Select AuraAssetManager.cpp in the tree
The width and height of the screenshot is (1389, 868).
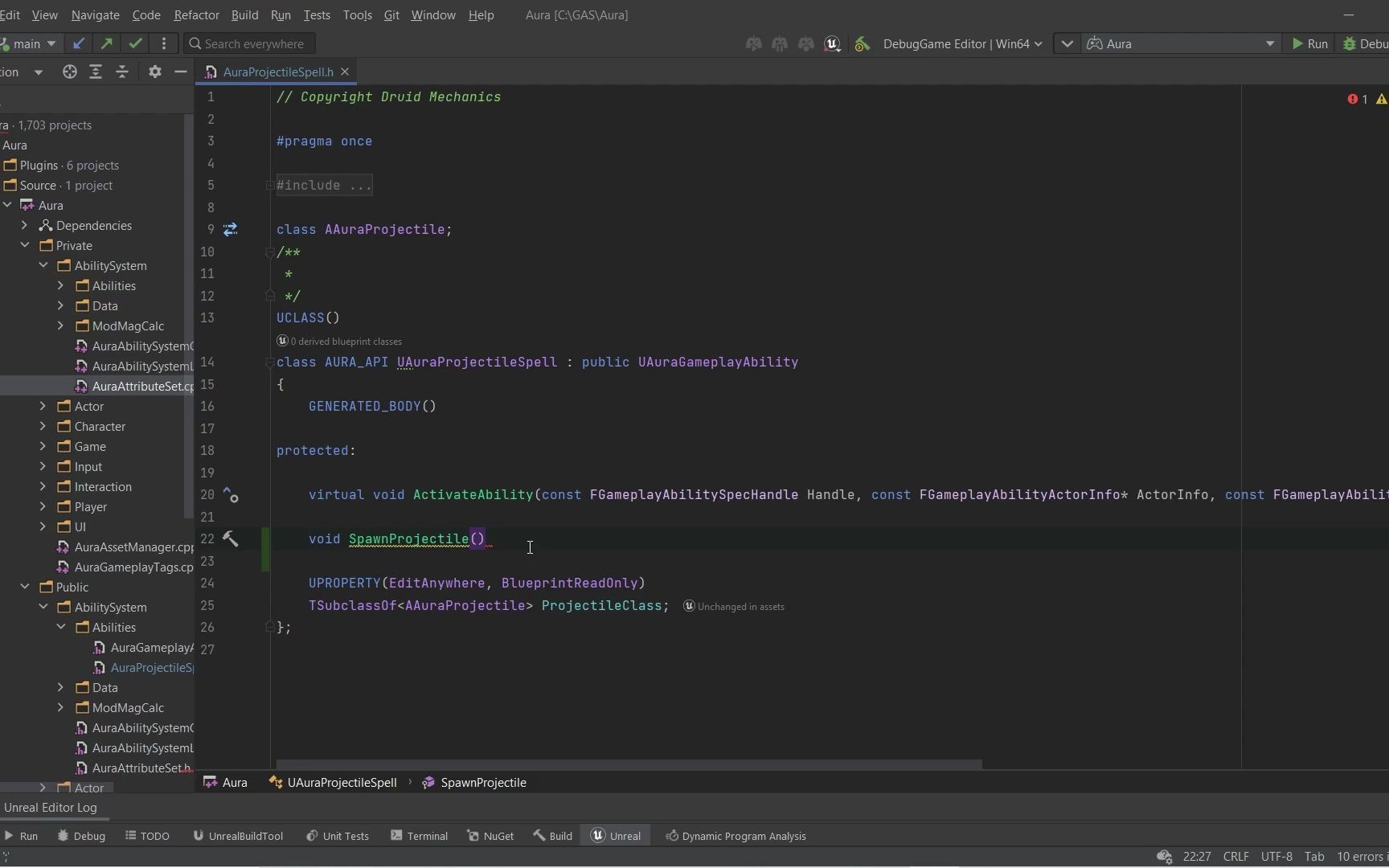point(125,547)
